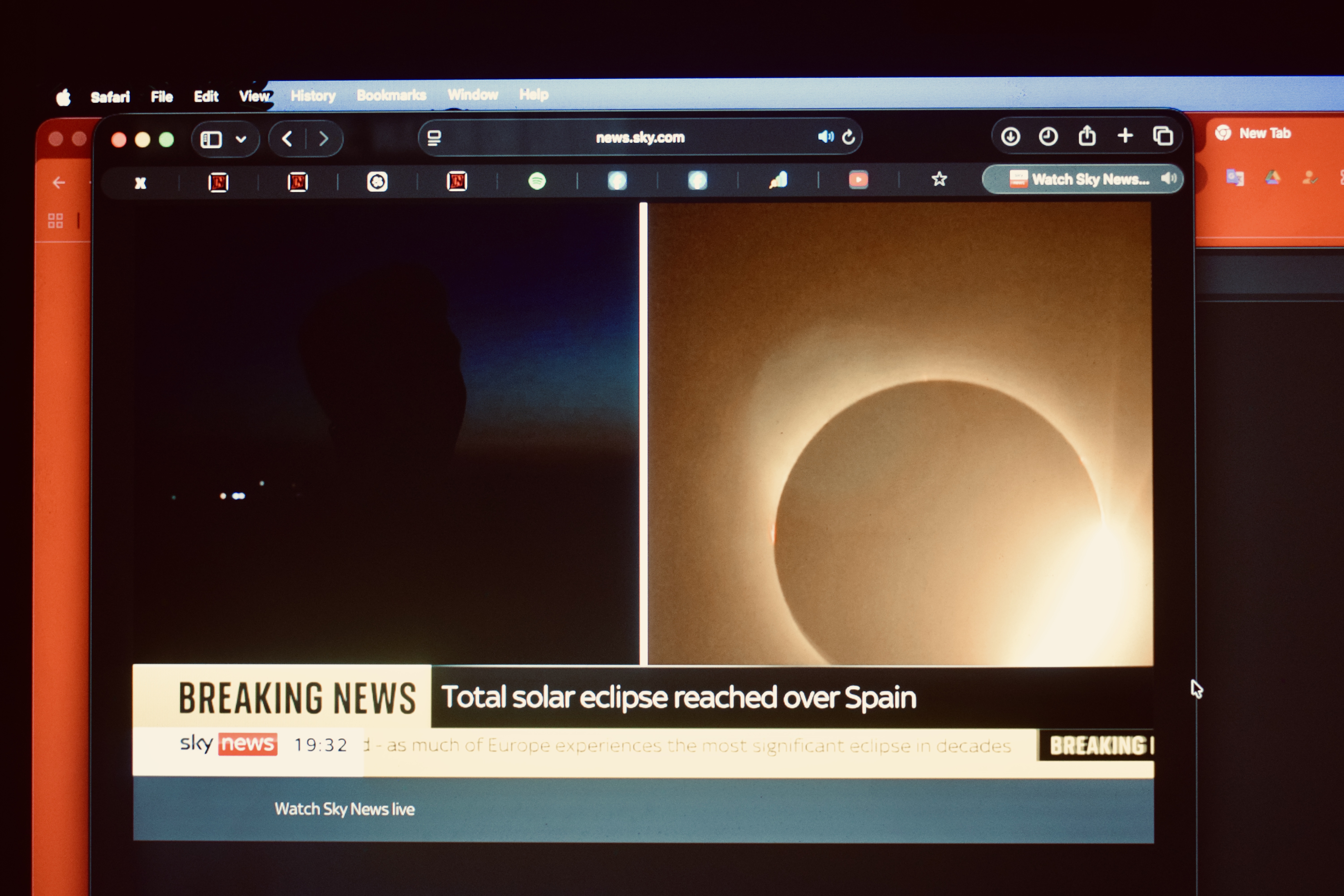Expand the sidebar tab group chevron

[x=241, y=139]
